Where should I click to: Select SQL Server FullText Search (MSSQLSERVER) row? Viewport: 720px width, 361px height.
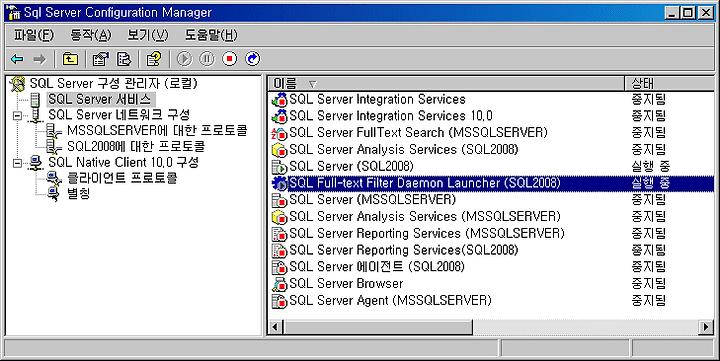pyautogui.click(x=492, y=133)
